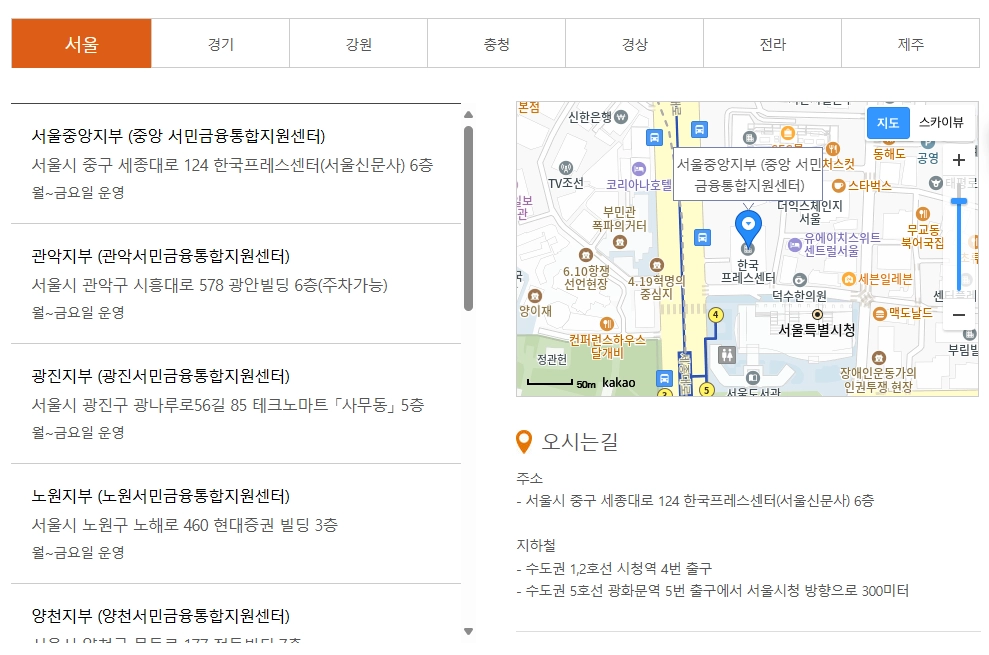Screen dimensions: 989x655
Task: Click the 신한은행 bank icon on map
Action: click(x=621, y=116)
